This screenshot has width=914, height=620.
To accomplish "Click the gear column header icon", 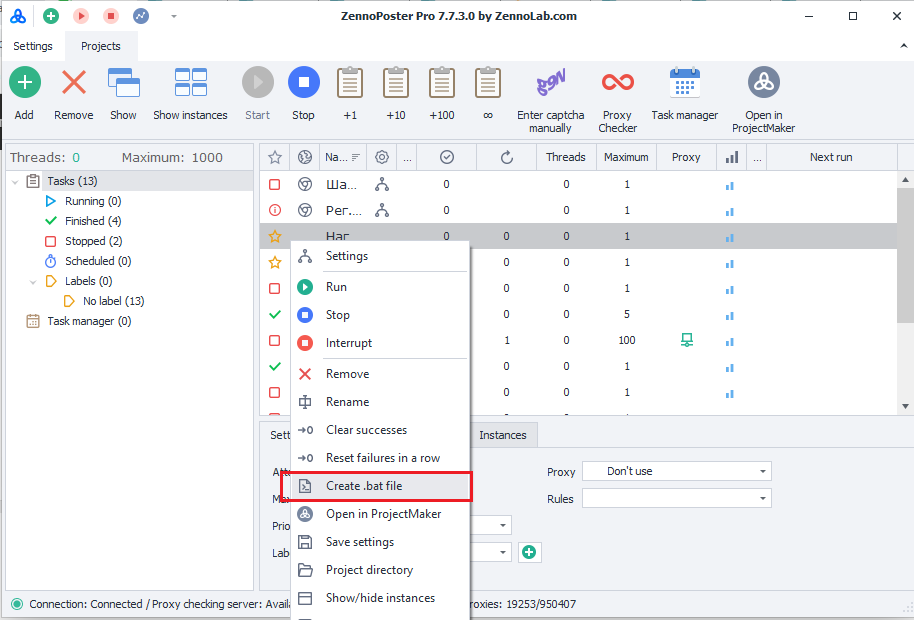I will click(x=382, y=157).
